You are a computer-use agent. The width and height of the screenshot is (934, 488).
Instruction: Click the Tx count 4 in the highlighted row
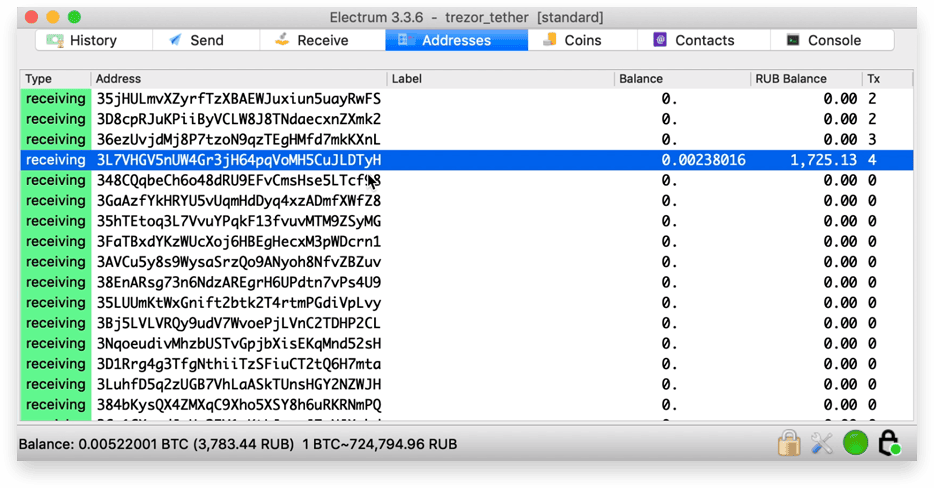(872, 160)
